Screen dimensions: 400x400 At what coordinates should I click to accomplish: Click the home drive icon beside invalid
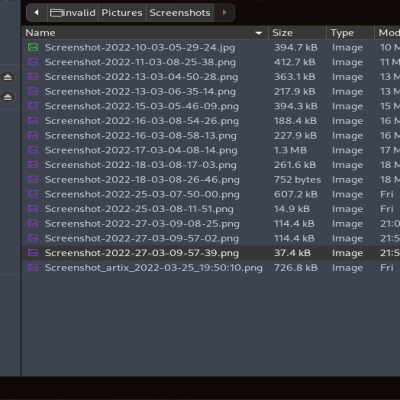(x=56, y=13)
